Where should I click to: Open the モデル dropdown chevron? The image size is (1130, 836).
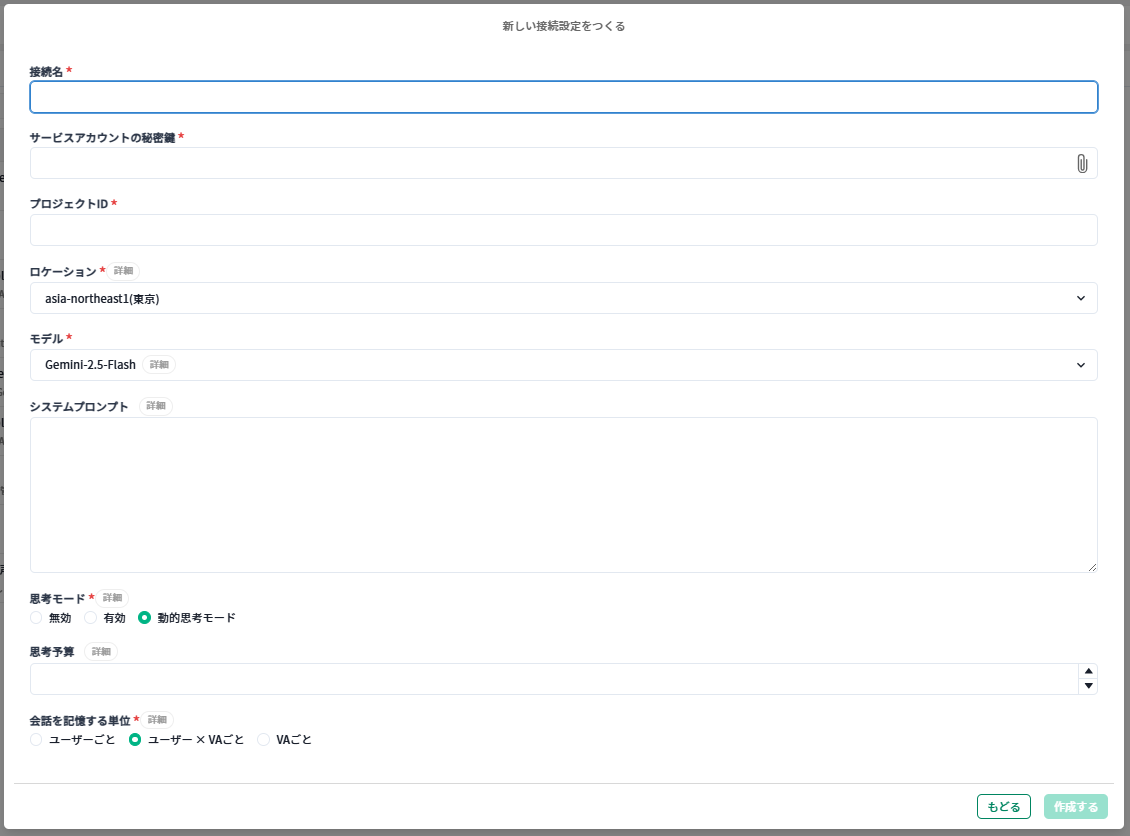tap(1080, 365)
